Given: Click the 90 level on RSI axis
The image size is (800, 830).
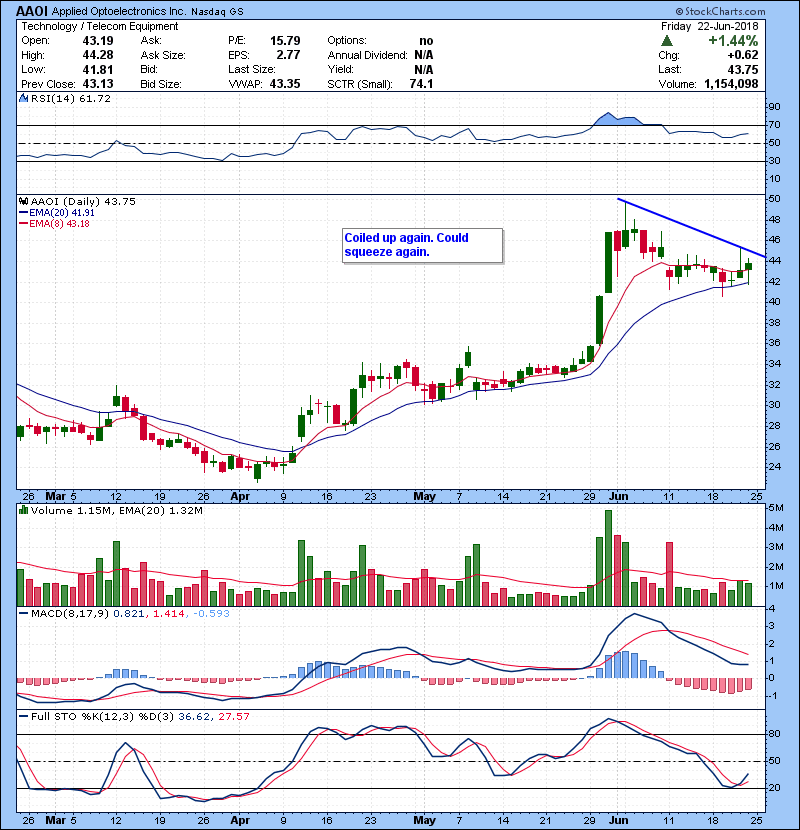Looking at the screenshot, I should (x=774, y=107).
